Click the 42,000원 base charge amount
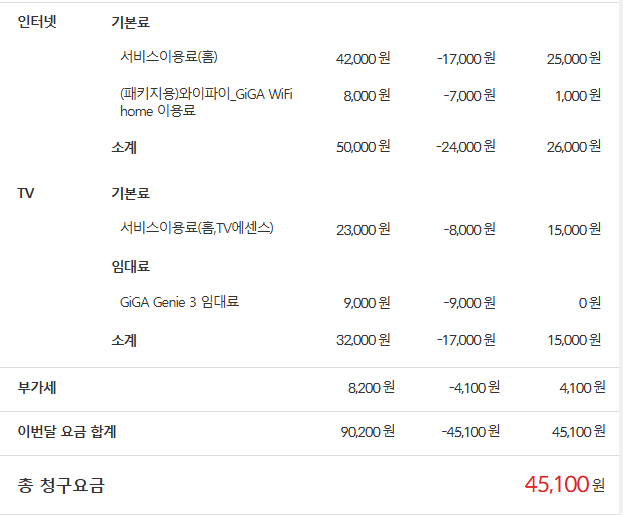The image size is (623, 515). pyautogui.click(x=363, y=58)
